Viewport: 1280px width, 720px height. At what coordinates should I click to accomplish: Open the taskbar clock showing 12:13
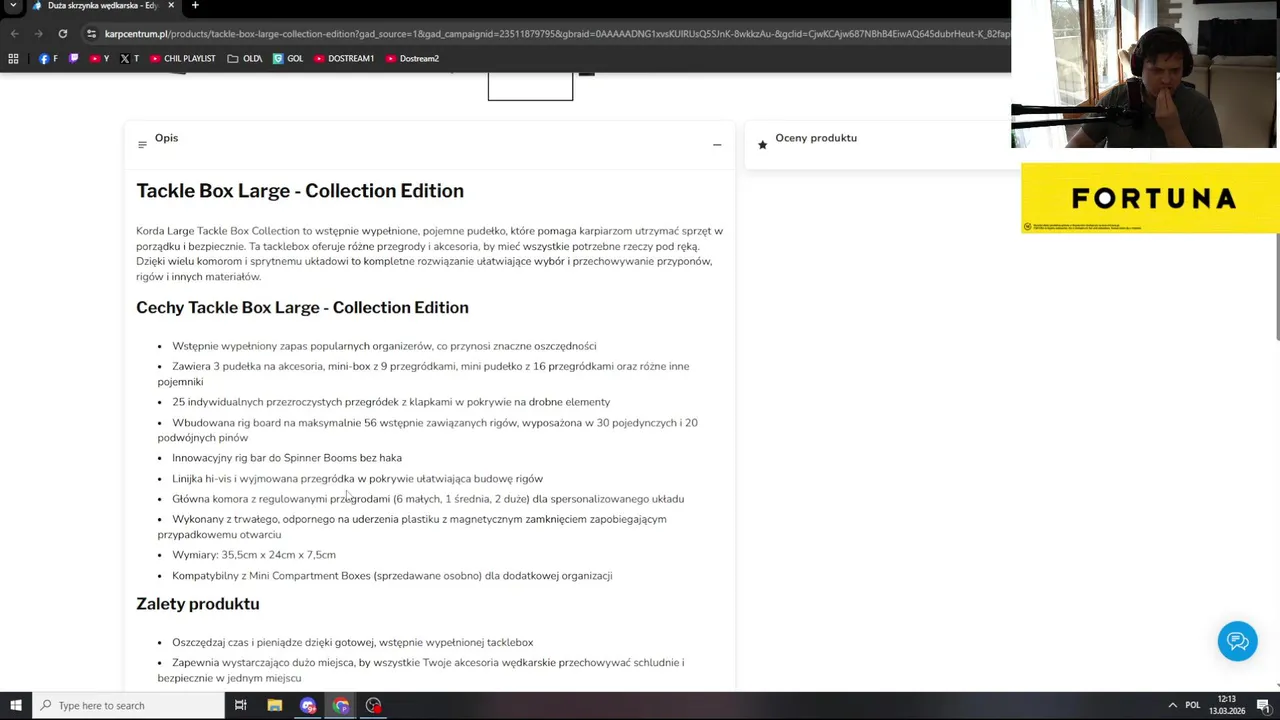[x=1227, y=705]
